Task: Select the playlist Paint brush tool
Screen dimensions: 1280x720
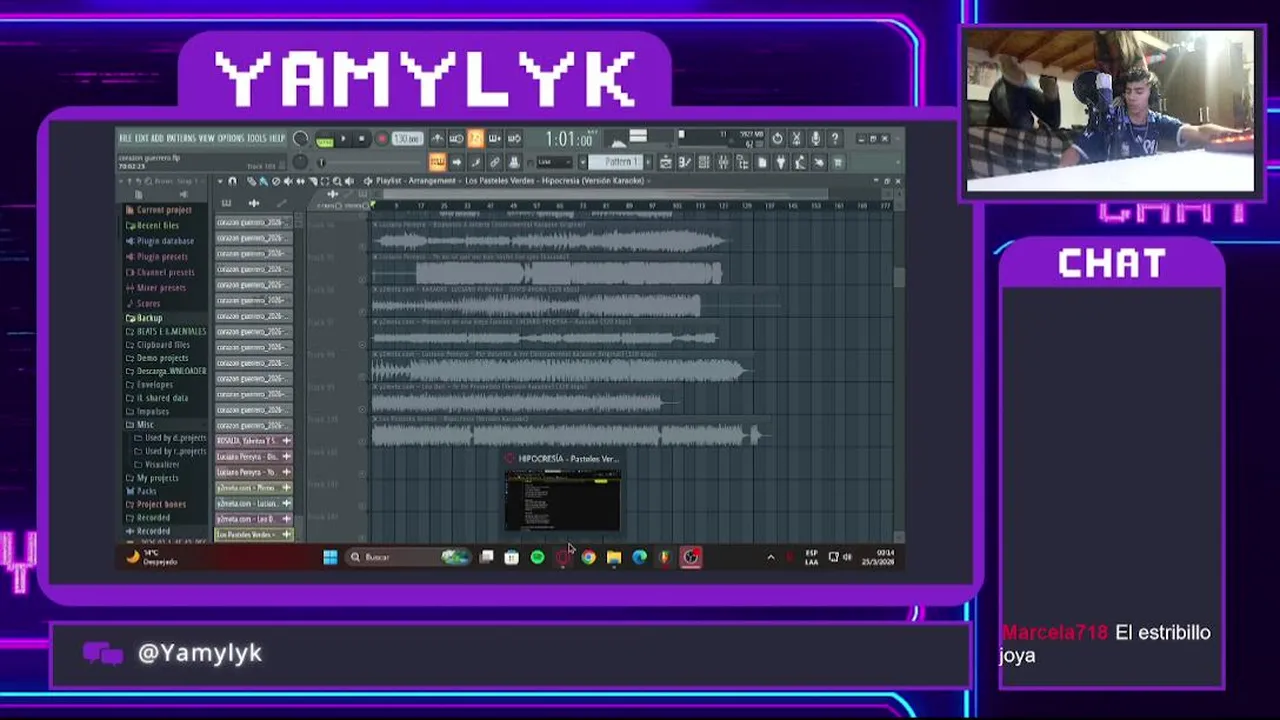Action: coord(263,181)
